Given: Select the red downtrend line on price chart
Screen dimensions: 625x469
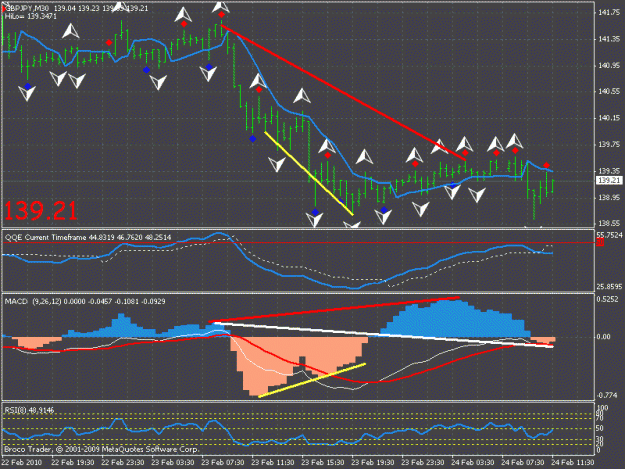Looking at the screenshot, I should 343,93.
